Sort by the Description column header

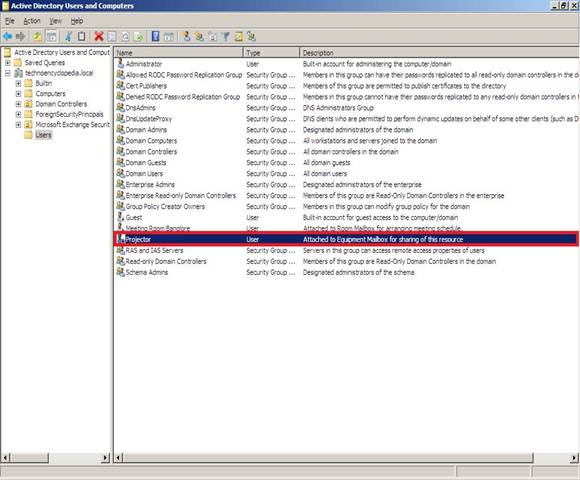click(x=439, y=53)
